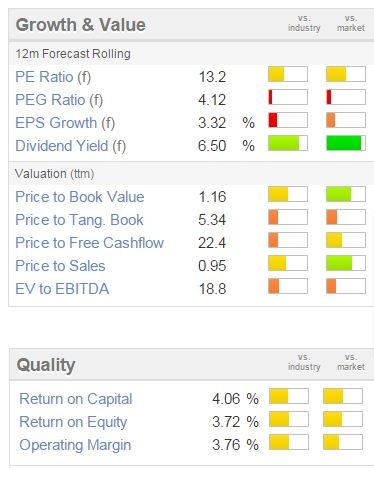Select the Price to Sales link
This screenshot has width=374, height=479.
[x=60, y=266]
